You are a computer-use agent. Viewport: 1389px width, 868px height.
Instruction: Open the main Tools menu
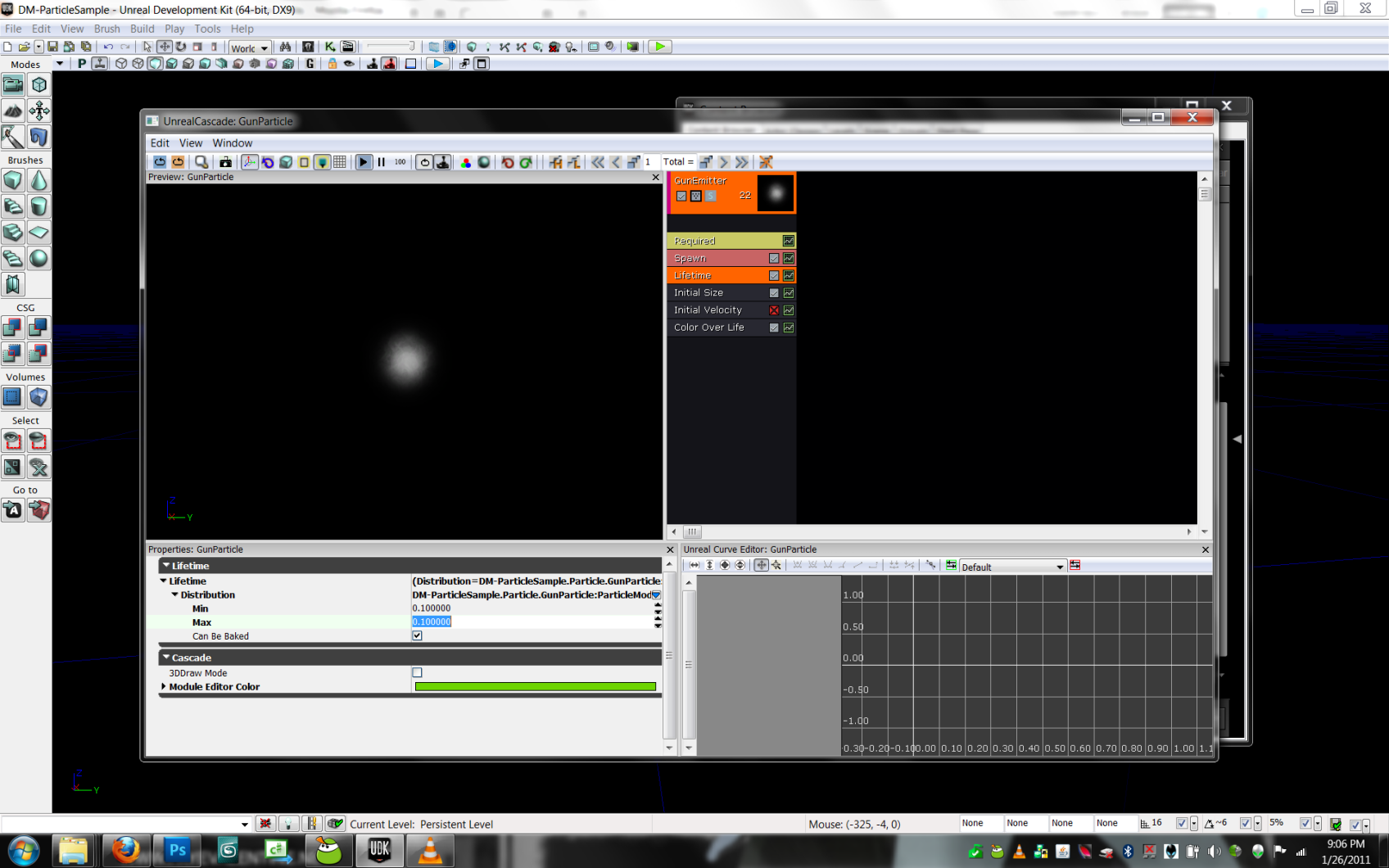tap(207, 29)
